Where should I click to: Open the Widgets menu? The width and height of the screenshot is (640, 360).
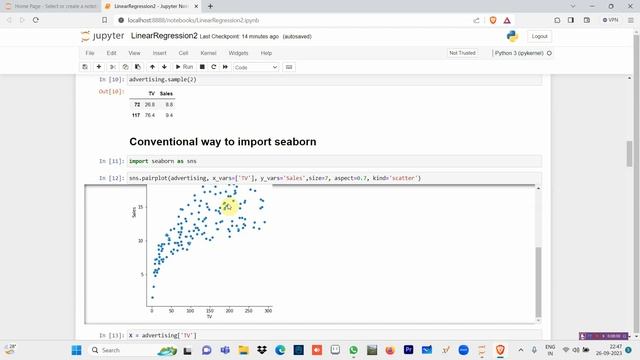pyautogui.click(x=238, y=53)
